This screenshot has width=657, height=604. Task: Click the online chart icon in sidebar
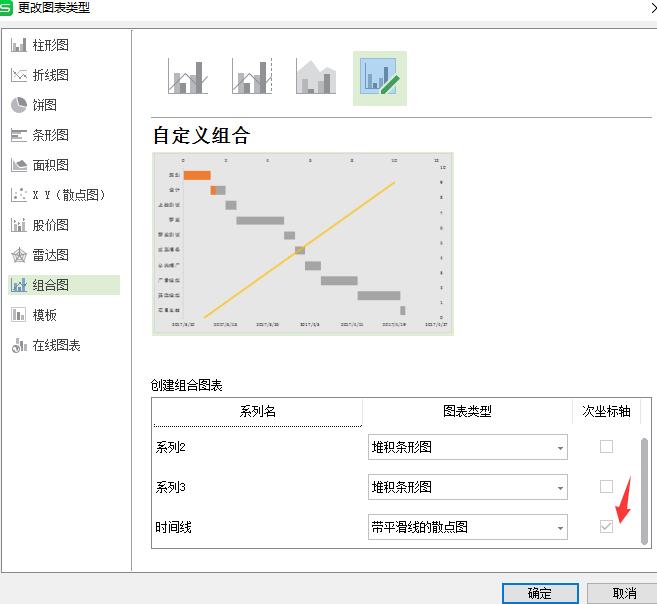pos(19,345)
